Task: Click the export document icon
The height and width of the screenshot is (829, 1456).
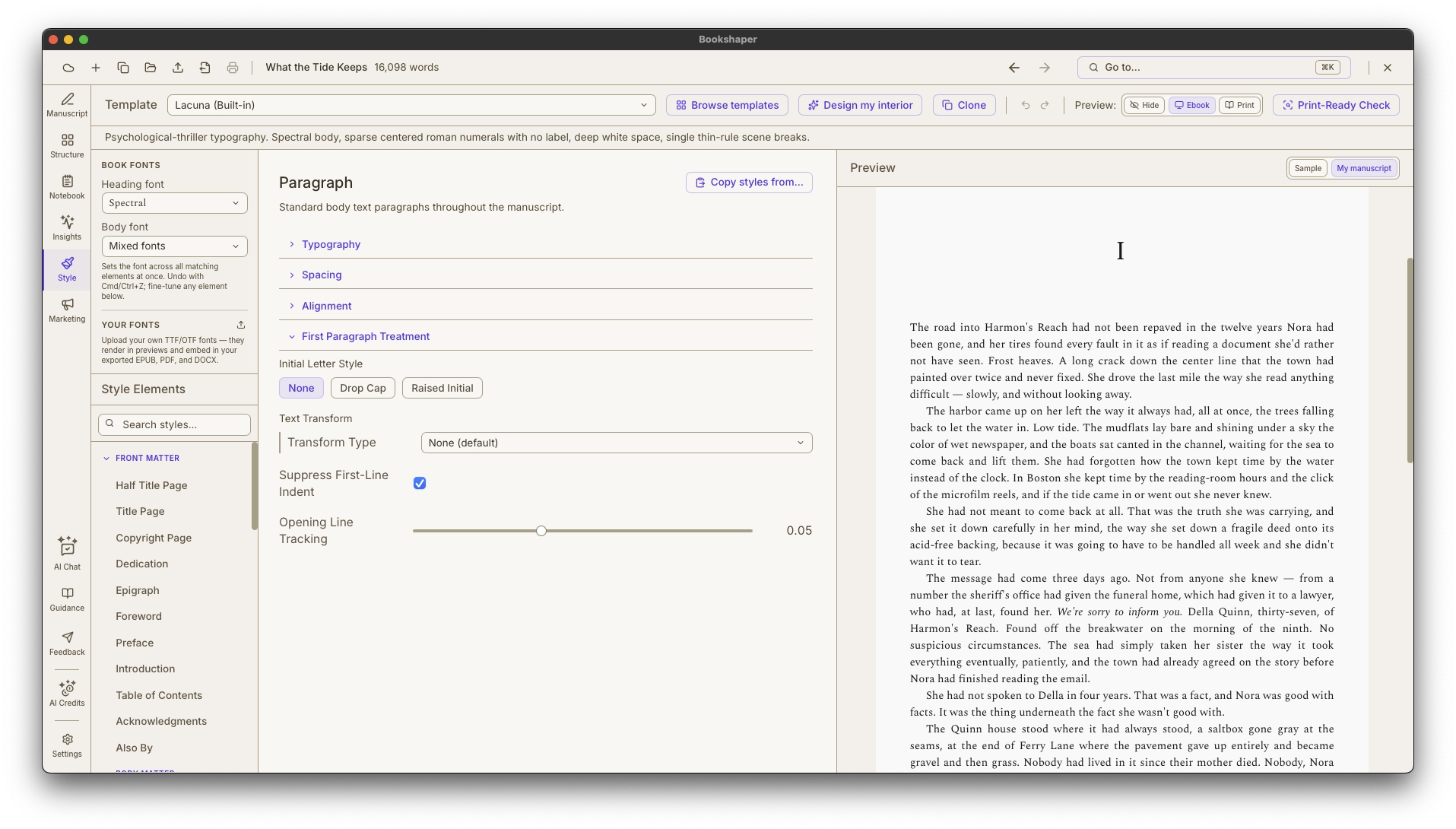Action: coord(205,68)
